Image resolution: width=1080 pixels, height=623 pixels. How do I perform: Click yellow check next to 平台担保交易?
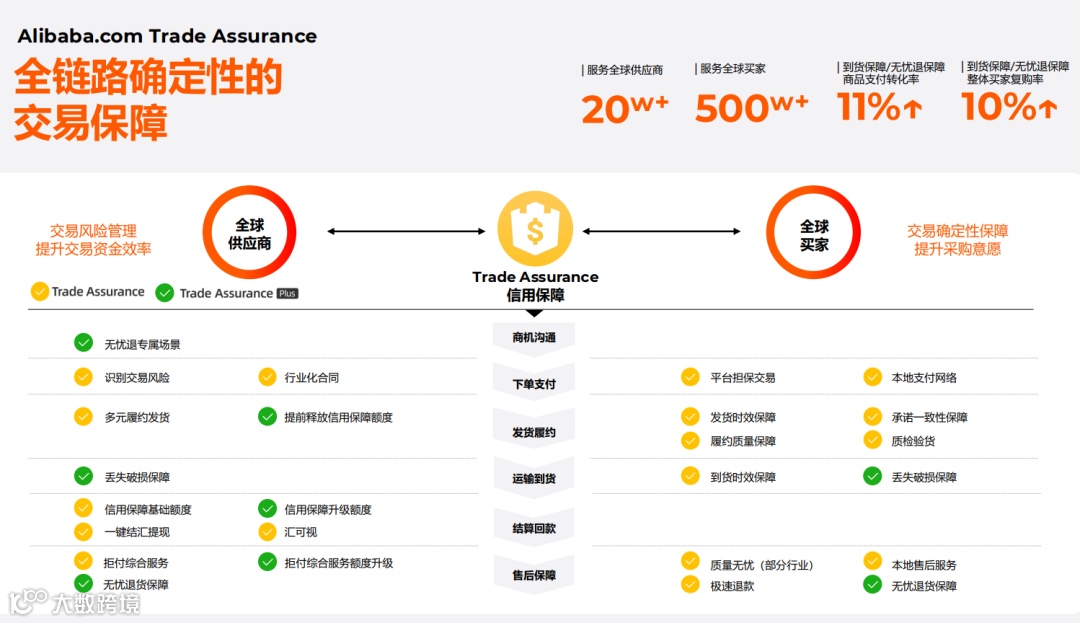[690, 377]
